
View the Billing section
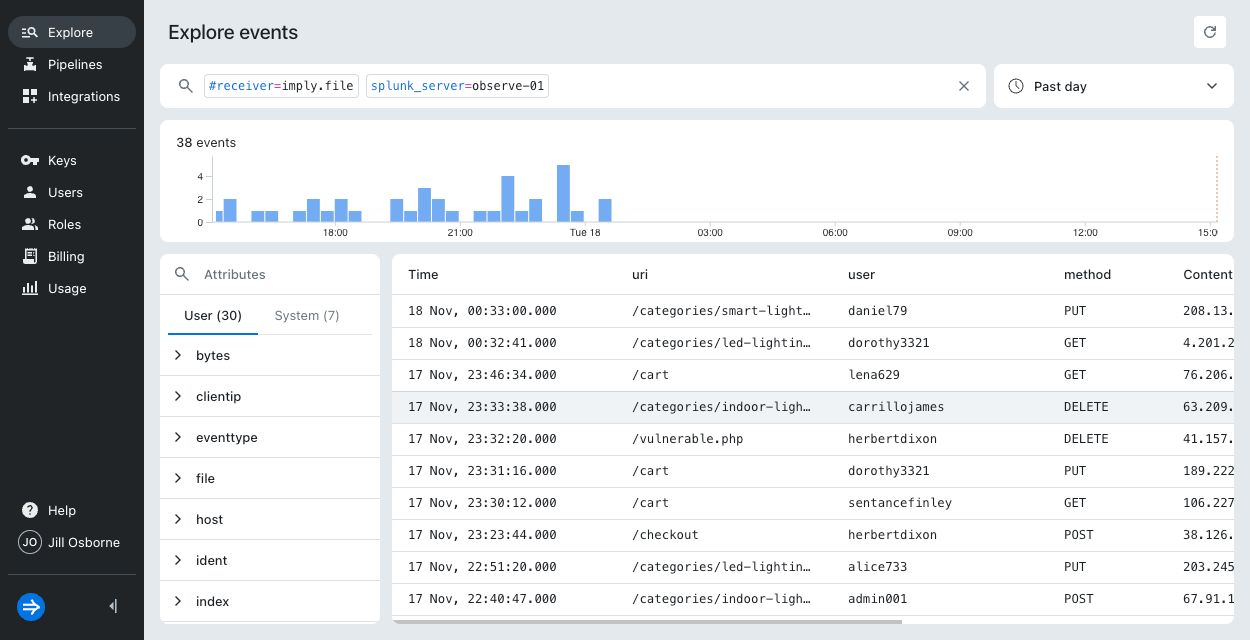(x=66, y=256)
